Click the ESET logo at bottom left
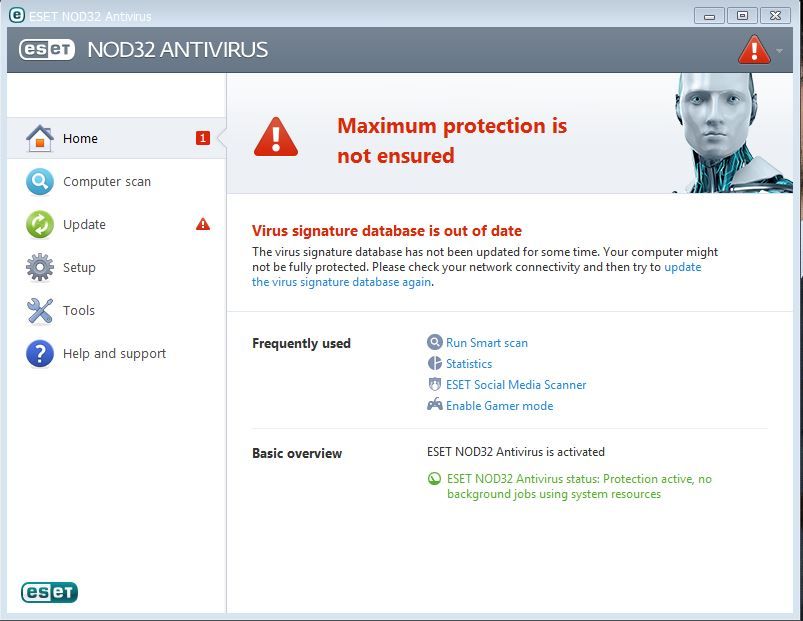The width and height of the screenshot is (803, 621). click(x=49, y=592)
